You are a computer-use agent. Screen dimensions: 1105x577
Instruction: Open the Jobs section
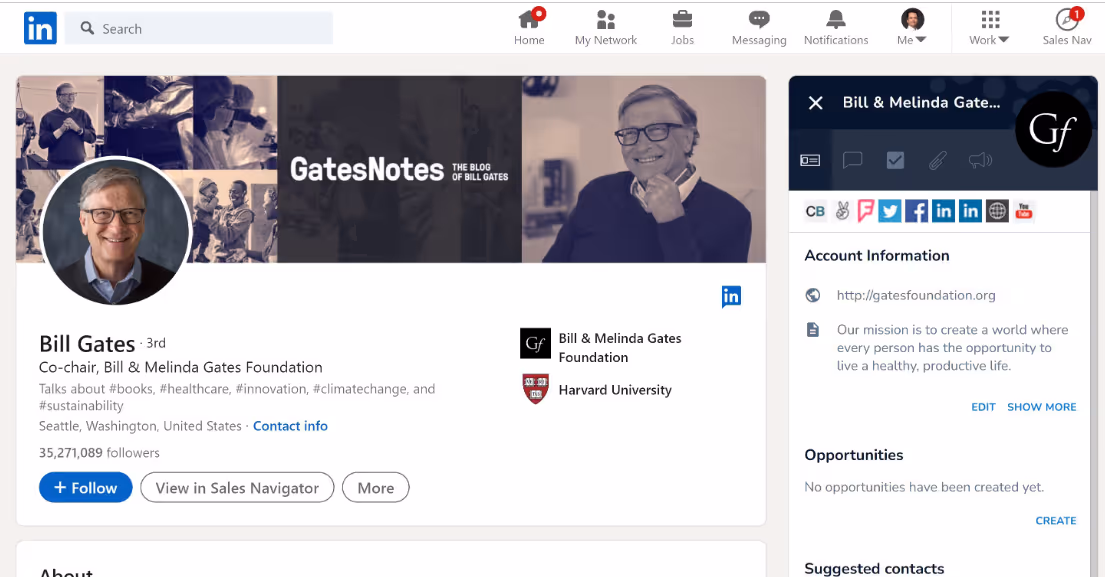[683, 25]
